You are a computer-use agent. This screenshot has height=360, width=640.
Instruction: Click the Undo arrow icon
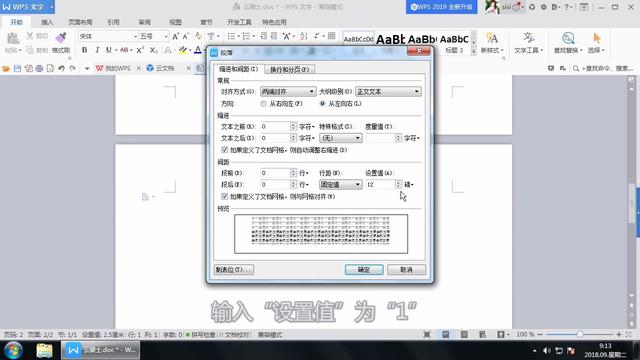coord(61,69)
